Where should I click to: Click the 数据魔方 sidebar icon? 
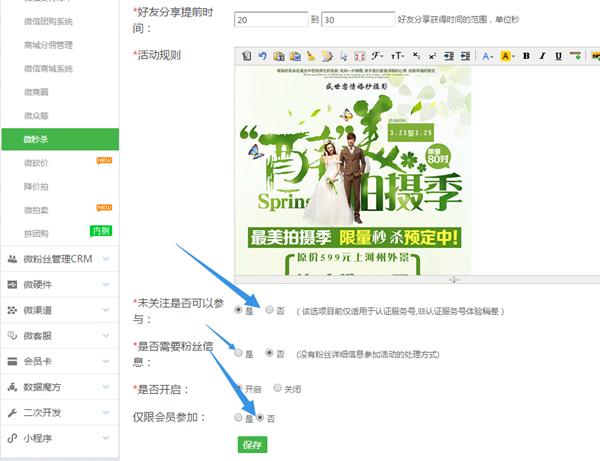12,387
